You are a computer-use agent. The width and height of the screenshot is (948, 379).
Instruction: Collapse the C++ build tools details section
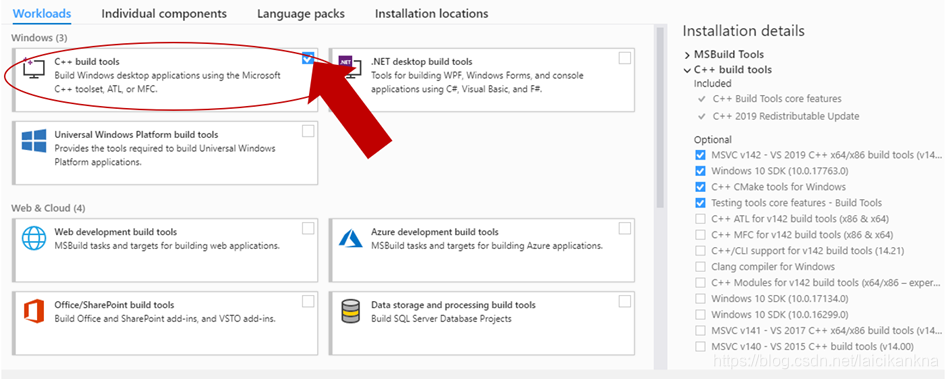[687, 70]
